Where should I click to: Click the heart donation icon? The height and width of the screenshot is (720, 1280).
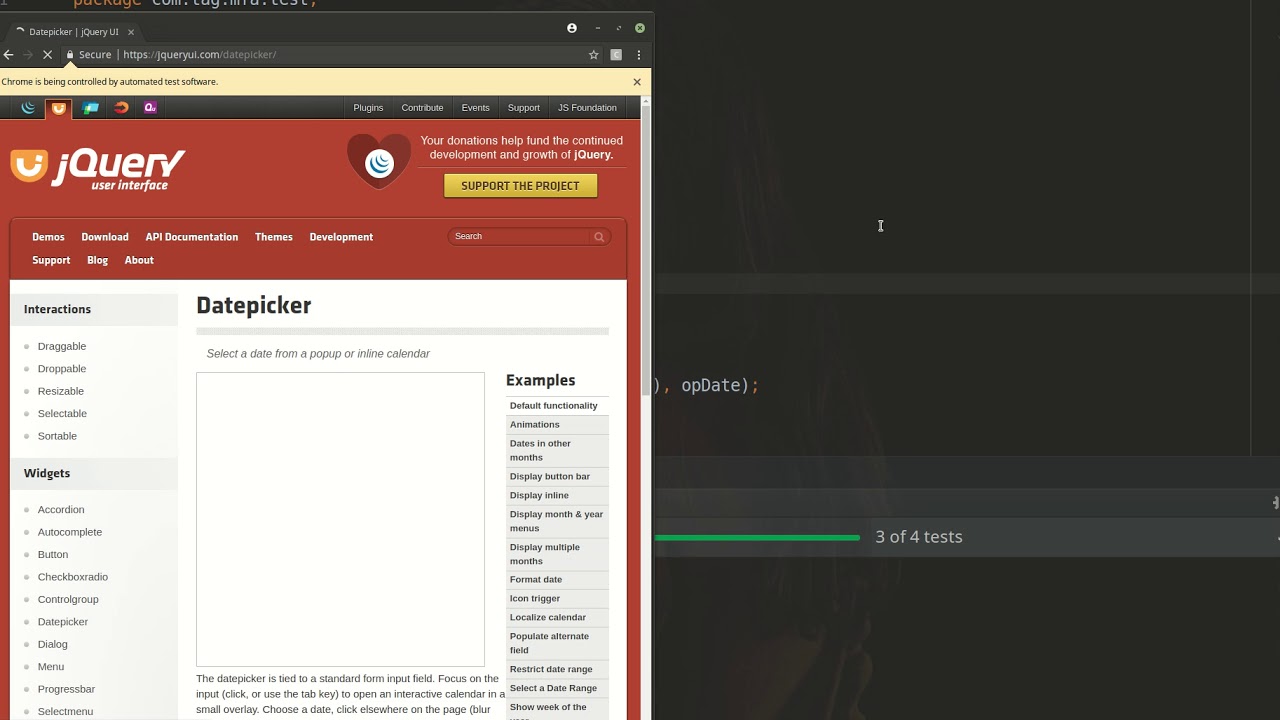point(379,161)
